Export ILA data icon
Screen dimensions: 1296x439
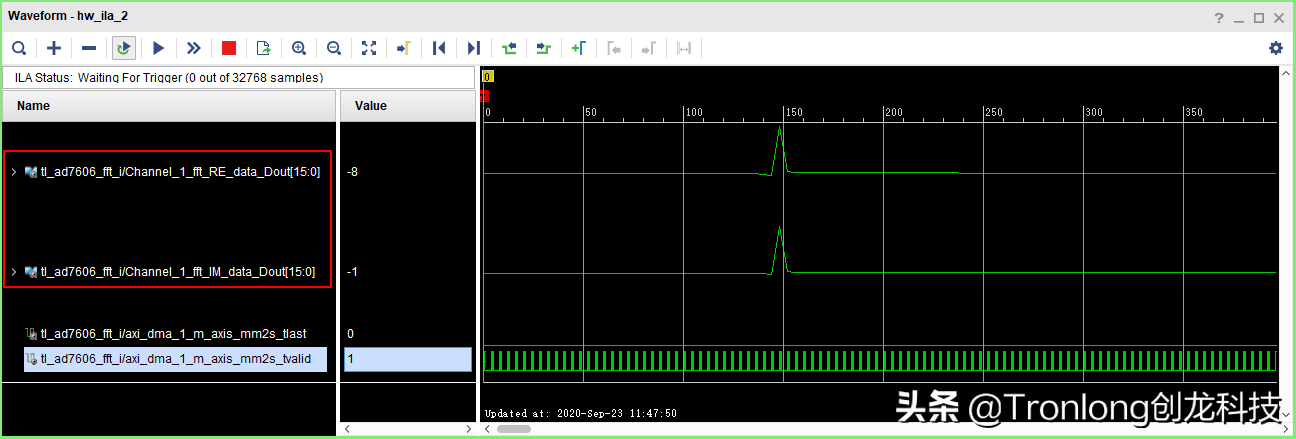click(264, 48)
